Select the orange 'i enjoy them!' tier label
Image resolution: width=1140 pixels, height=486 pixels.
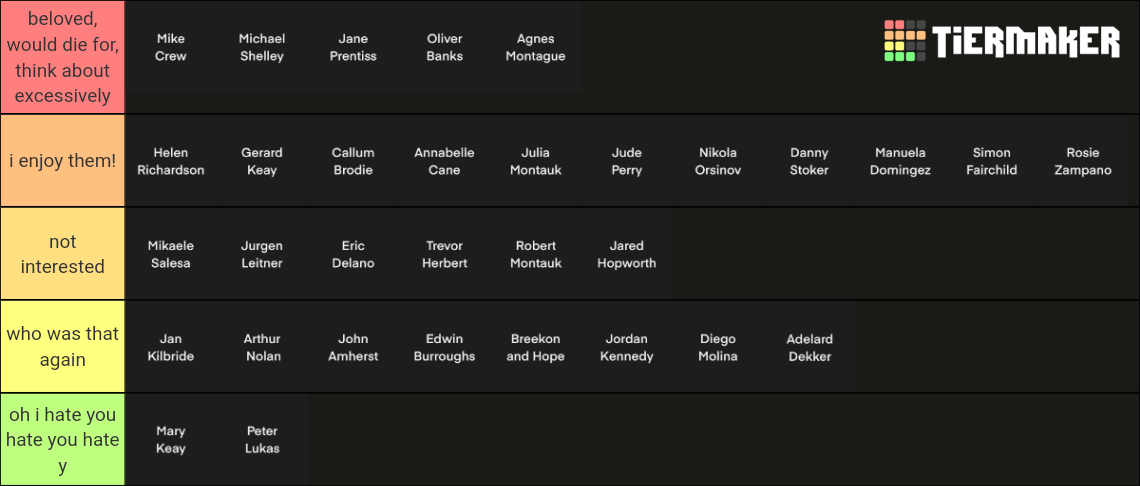tap(62, 160)
